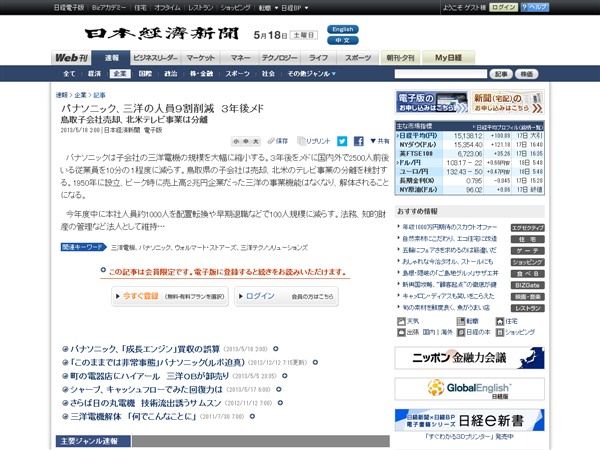Click the English edition button
The image size is (600, 450).
click(342, 29)
